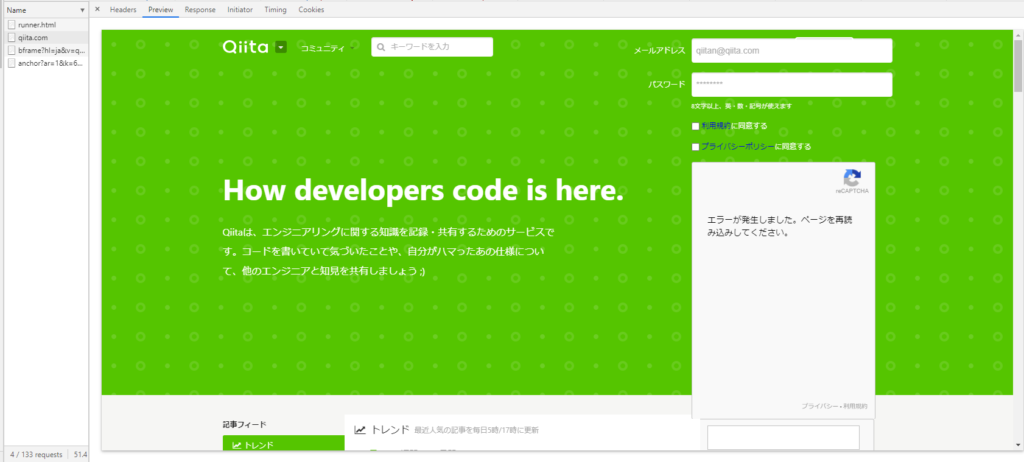Switch to the Headers tab
1024x462 pixels.
coord(123,10)
